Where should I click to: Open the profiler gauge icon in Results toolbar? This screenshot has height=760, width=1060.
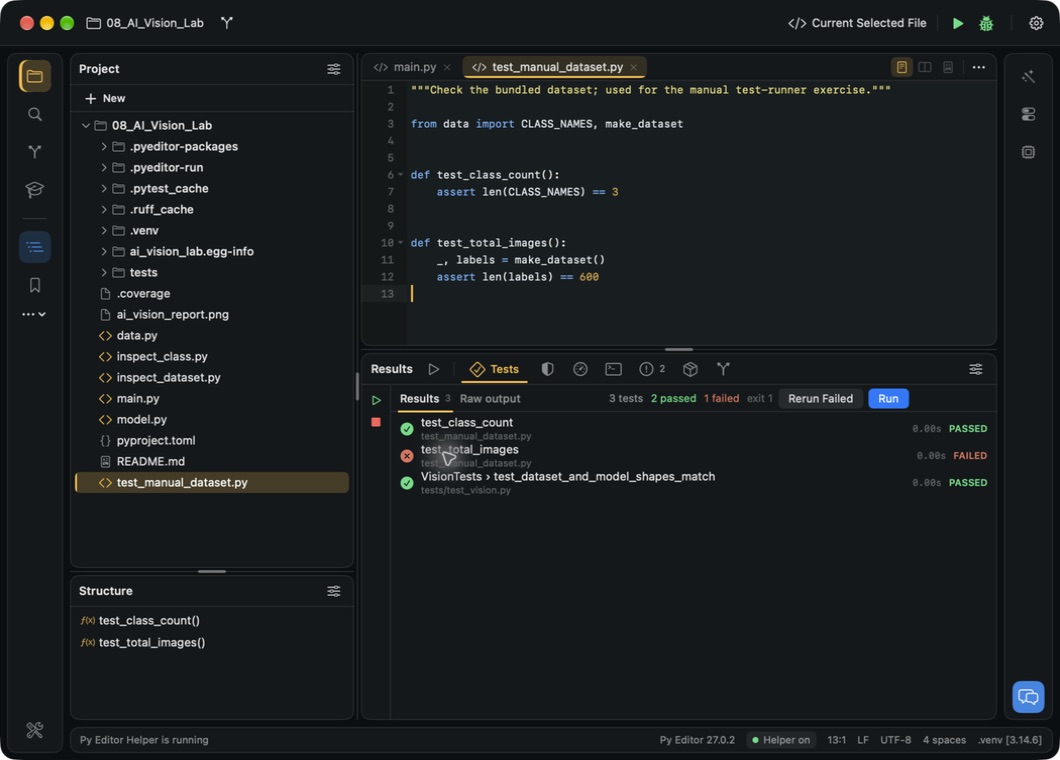[x=580, y=369]
